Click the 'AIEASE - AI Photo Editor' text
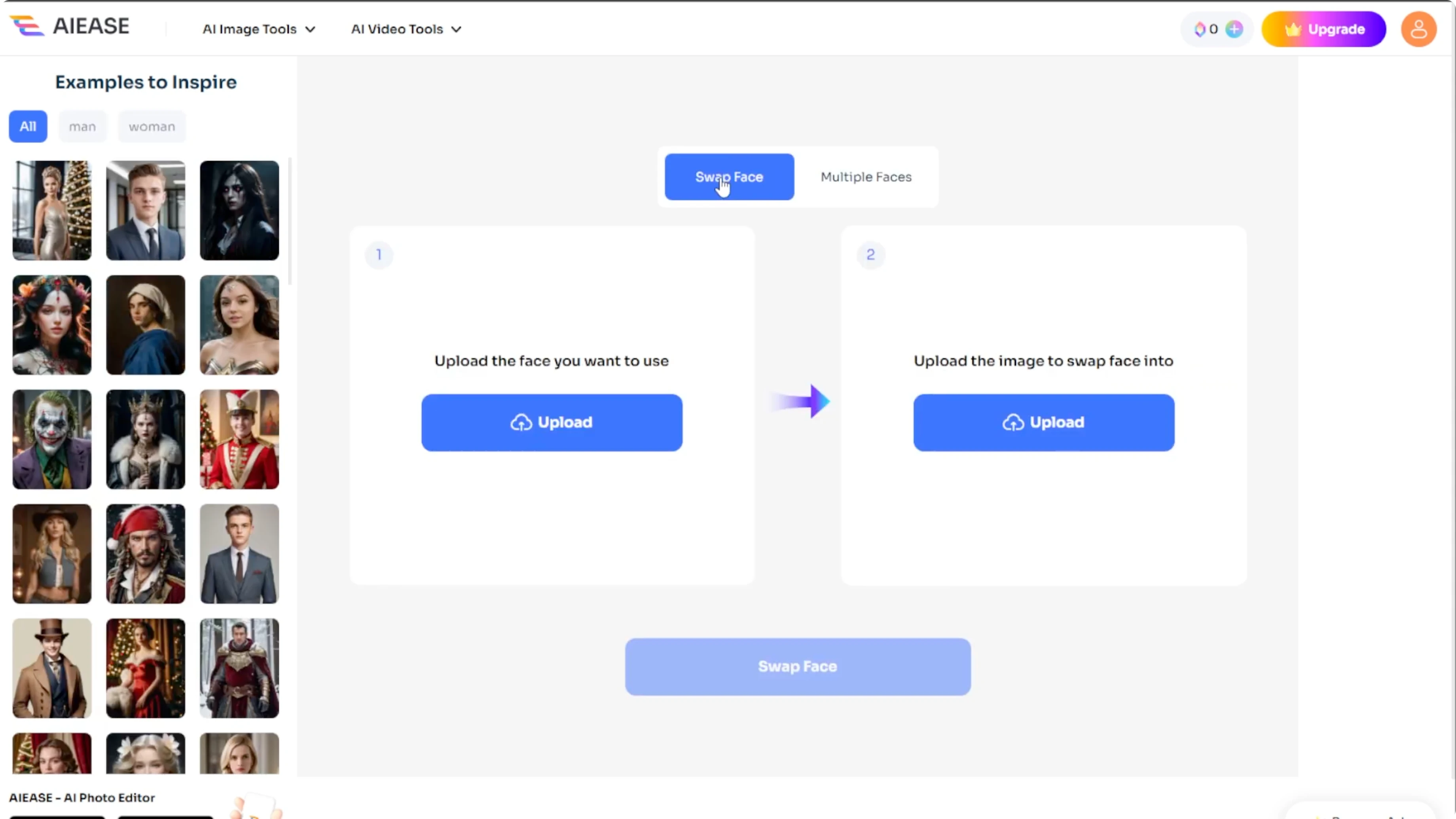 click(82, 798)
